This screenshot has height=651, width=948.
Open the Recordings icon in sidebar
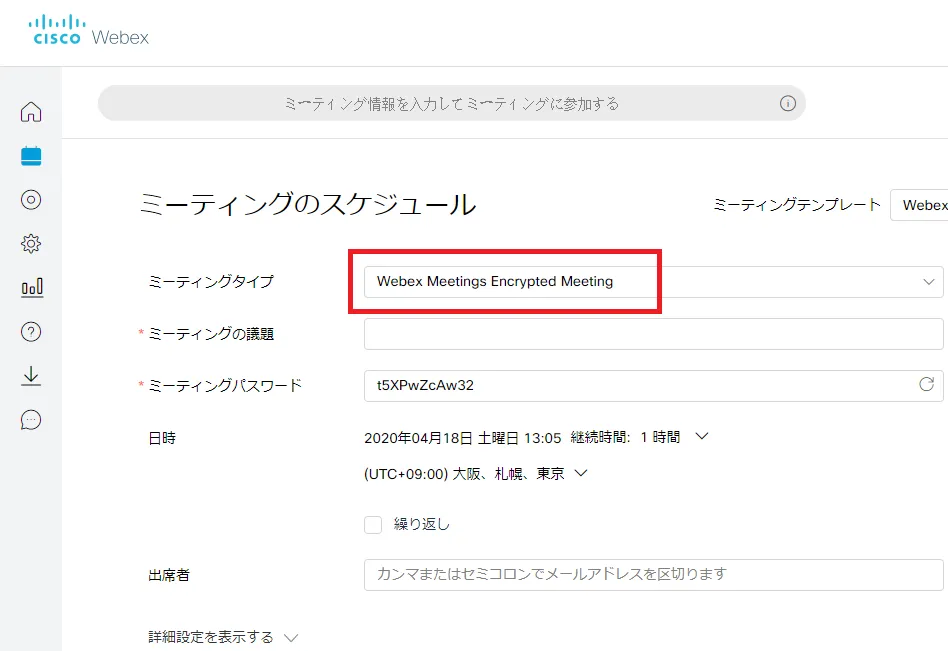click(31, 200)
